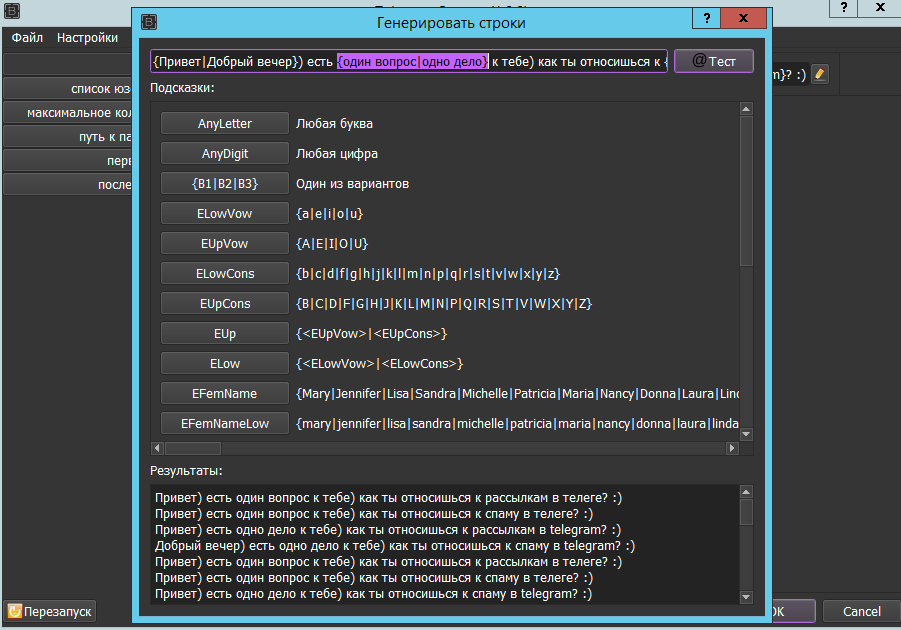Click the help question mark button
This screenshot has height=630, width=901.
coord(707,20)
